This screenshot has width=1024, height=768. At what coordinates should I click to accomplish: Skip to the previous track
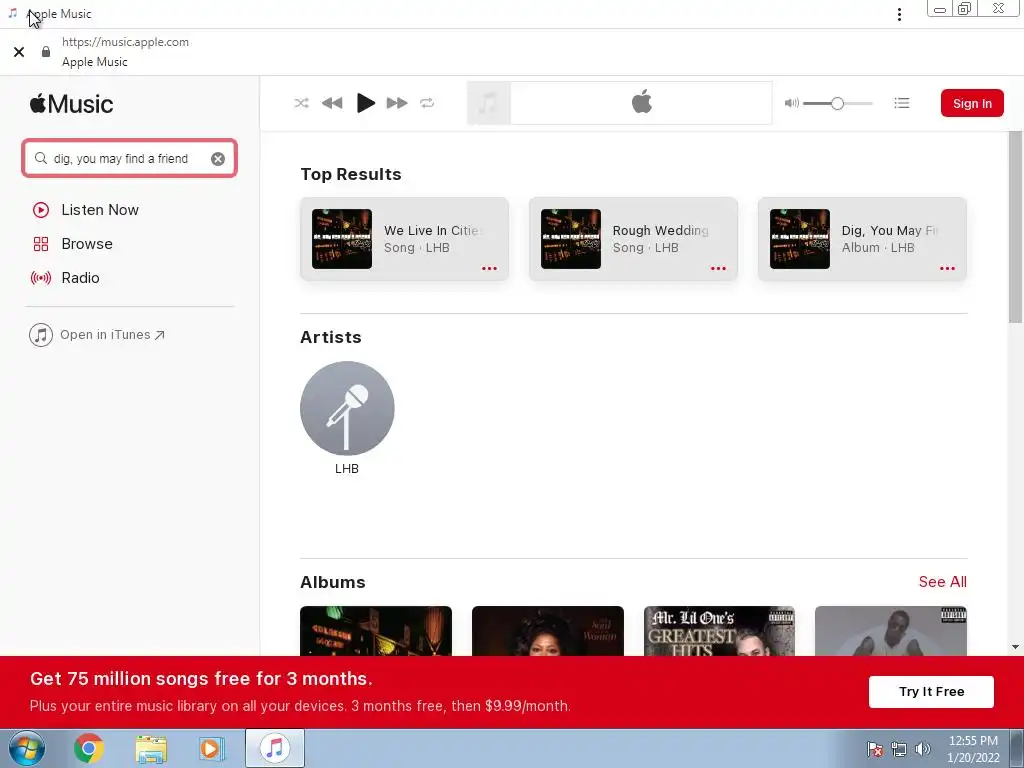(x=332, y=103)
